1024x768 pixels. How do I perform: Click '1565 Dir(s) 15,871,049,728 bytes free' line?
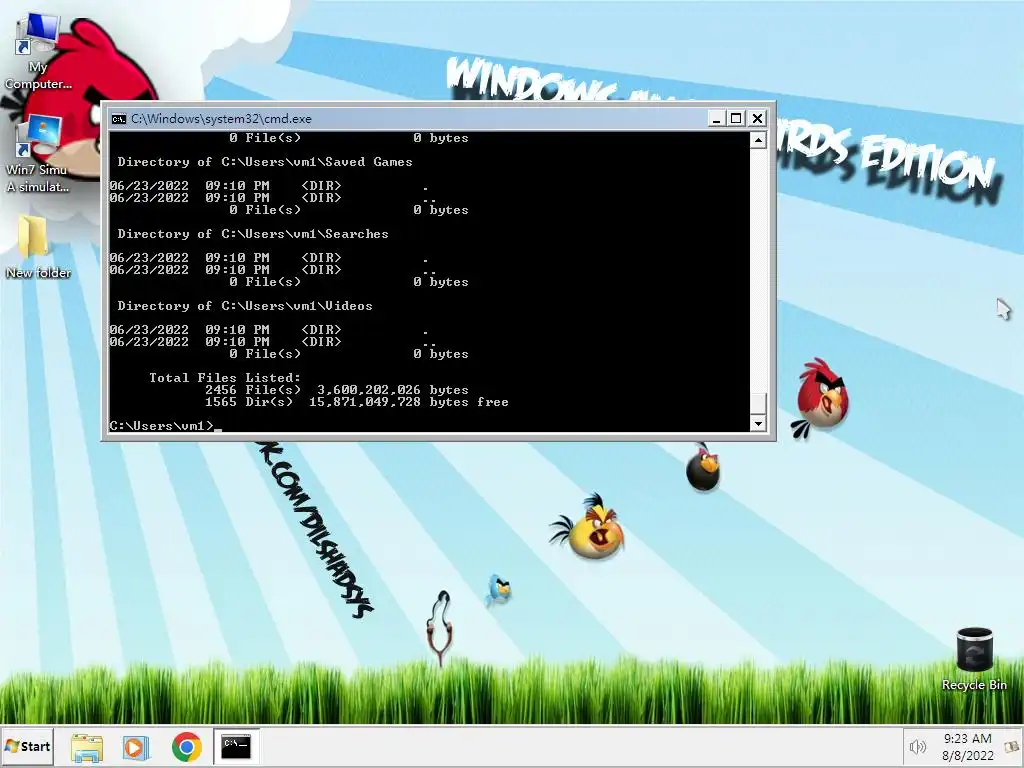coord(357,402)
